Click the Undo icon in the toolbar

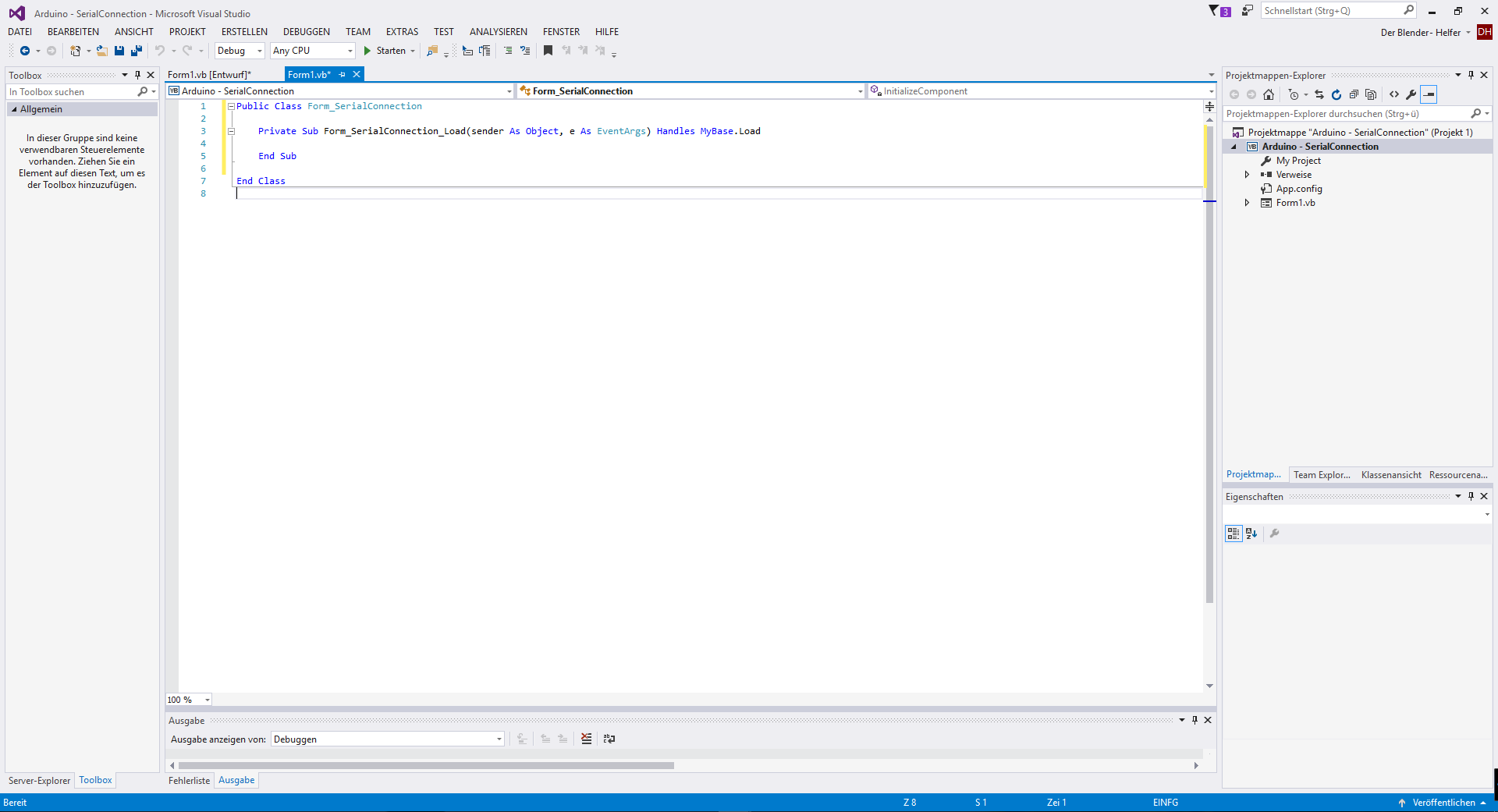pos(159,51)
